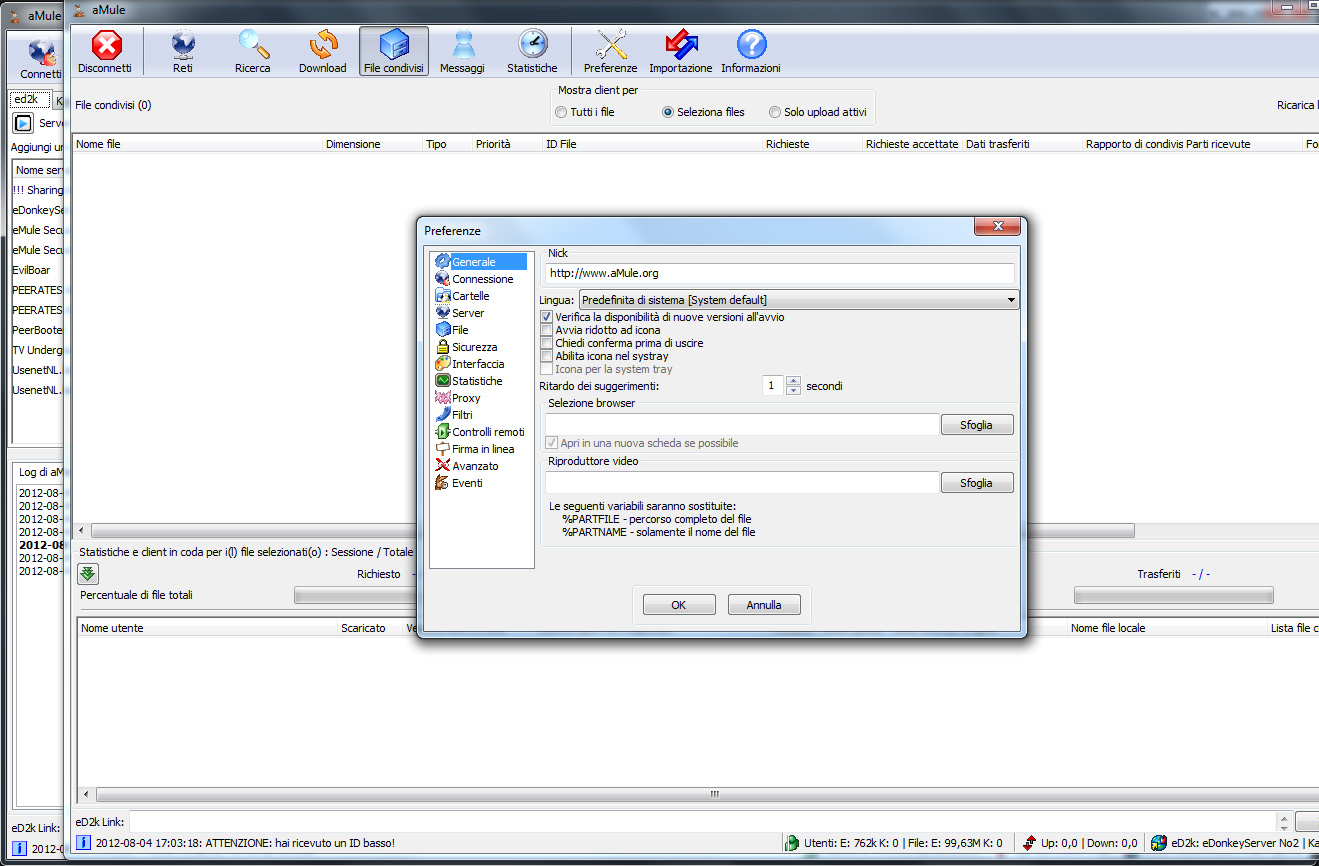Click Annulla to cancel preferences
Screen dimensions: 1319x866
(x=764, y=605)
